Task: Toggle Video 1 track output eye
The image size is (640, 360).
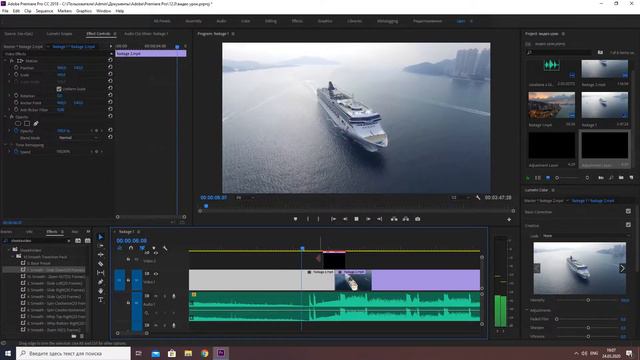Action: tap(156, 274)
